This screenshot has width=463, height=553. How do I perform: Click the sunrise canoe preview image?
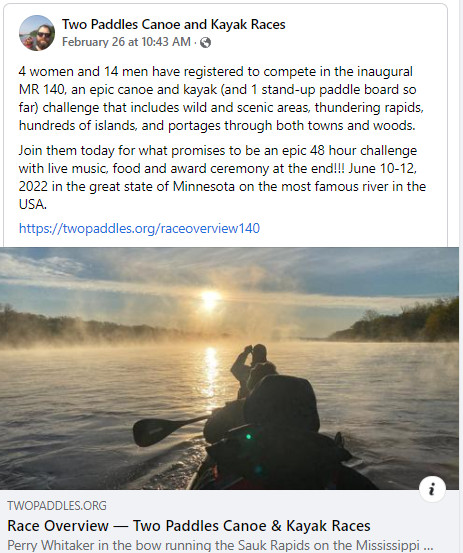(229, 368)
